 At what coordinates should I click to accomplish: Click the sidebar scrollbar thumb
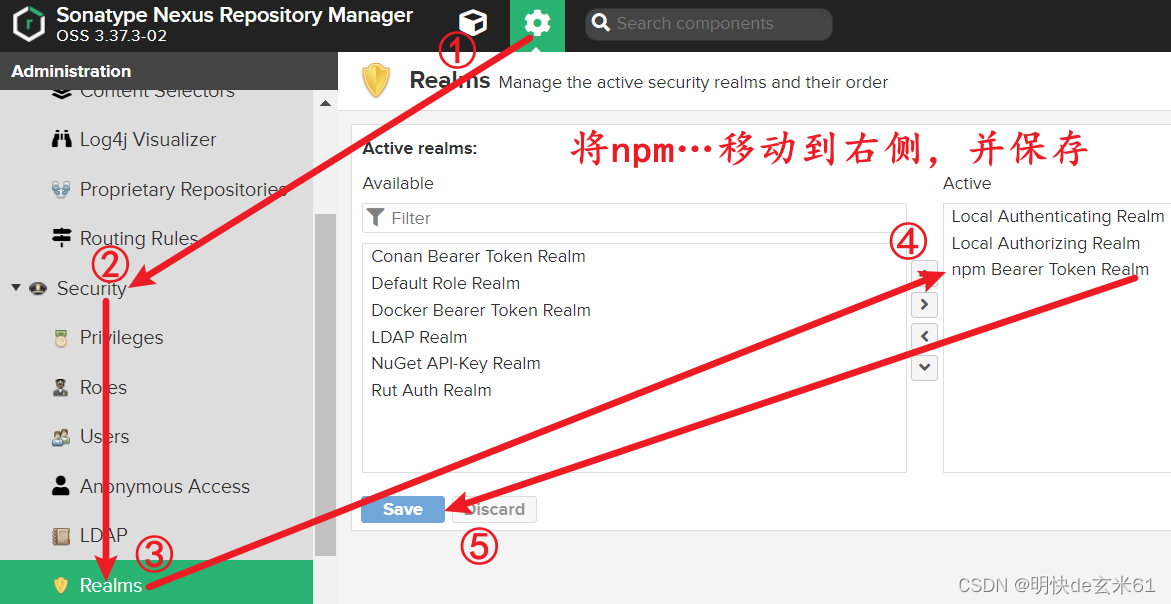(x=325, y=384)
